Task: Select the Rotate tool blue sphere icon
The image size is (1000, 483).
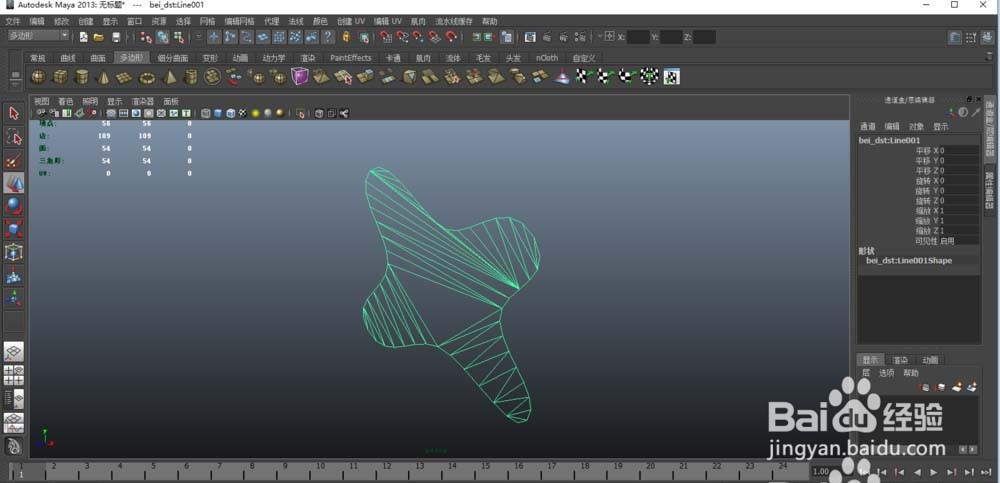Action: [14, 206]
